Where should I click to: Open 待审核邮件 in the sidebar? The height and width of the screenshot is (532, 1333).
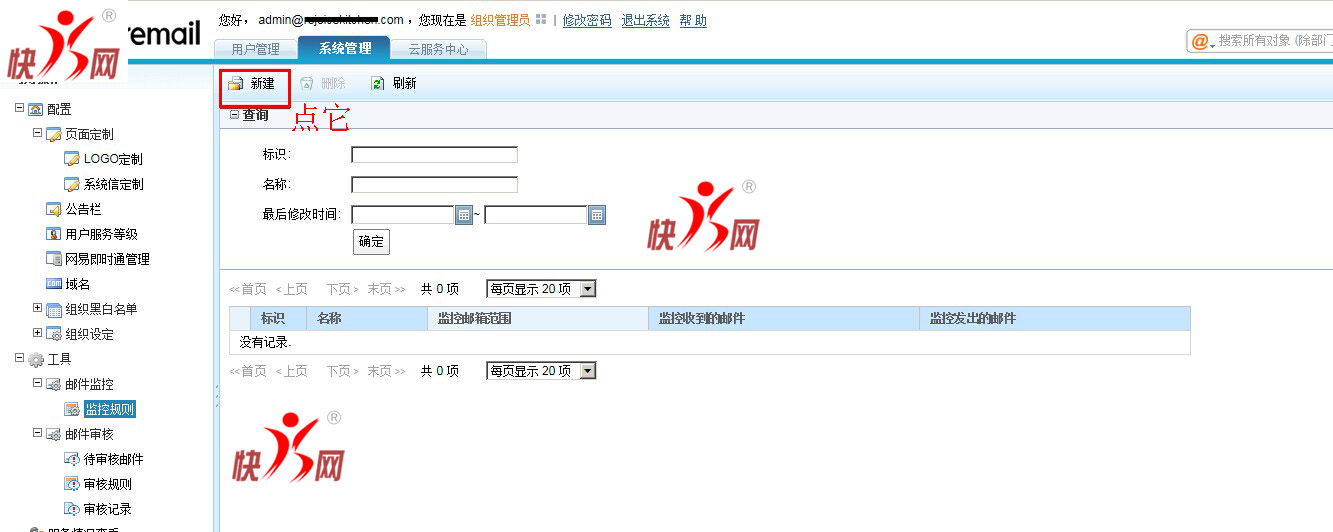pyautogui.click(x=113, y=459)
